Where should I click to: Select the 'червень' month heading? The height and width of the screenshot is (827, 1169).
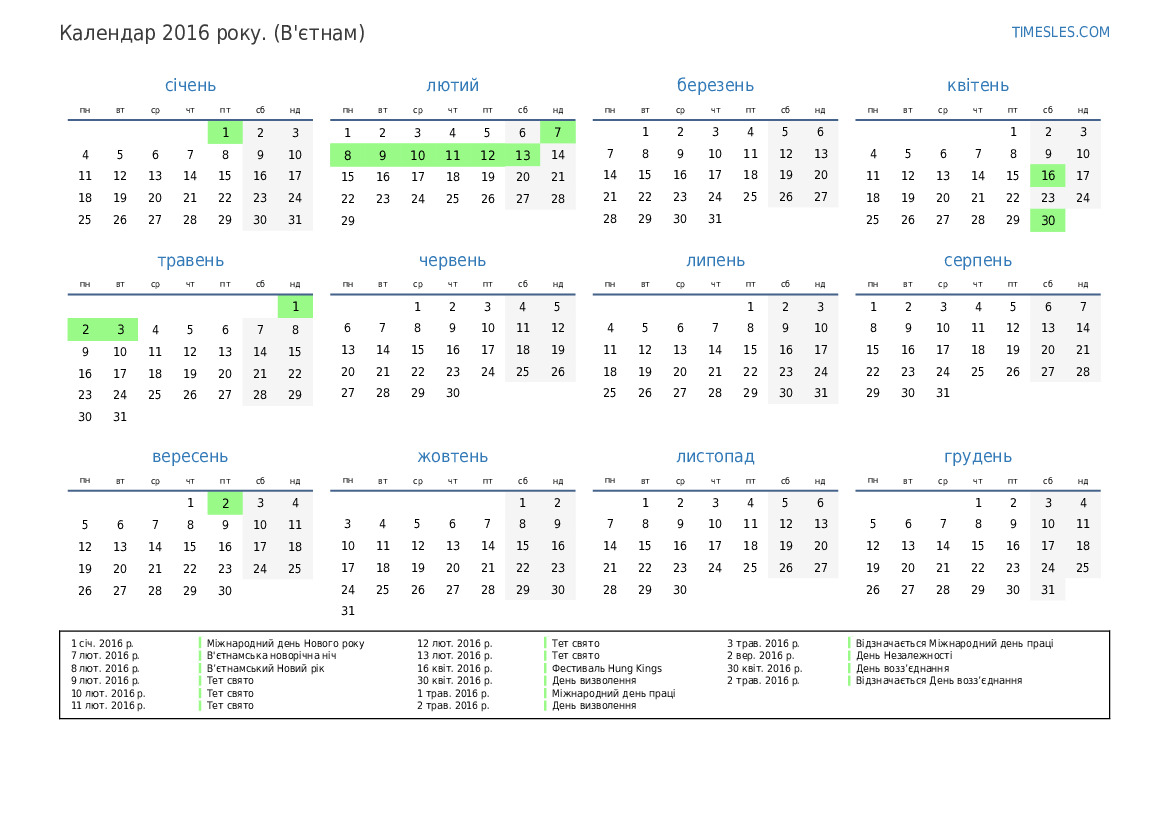tap(453, 261)
